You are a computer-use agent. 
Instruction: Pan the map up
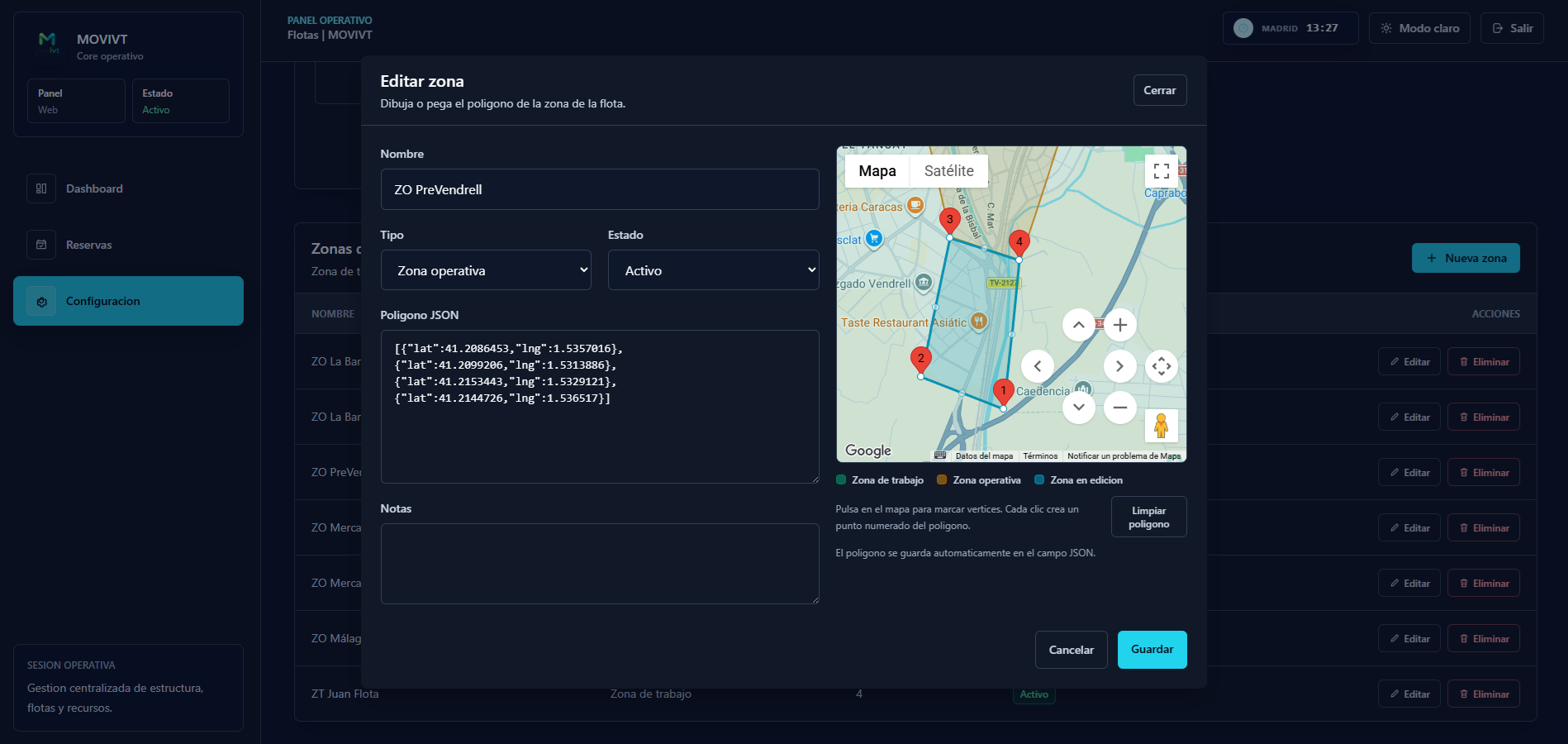(x=1079, y=325)
